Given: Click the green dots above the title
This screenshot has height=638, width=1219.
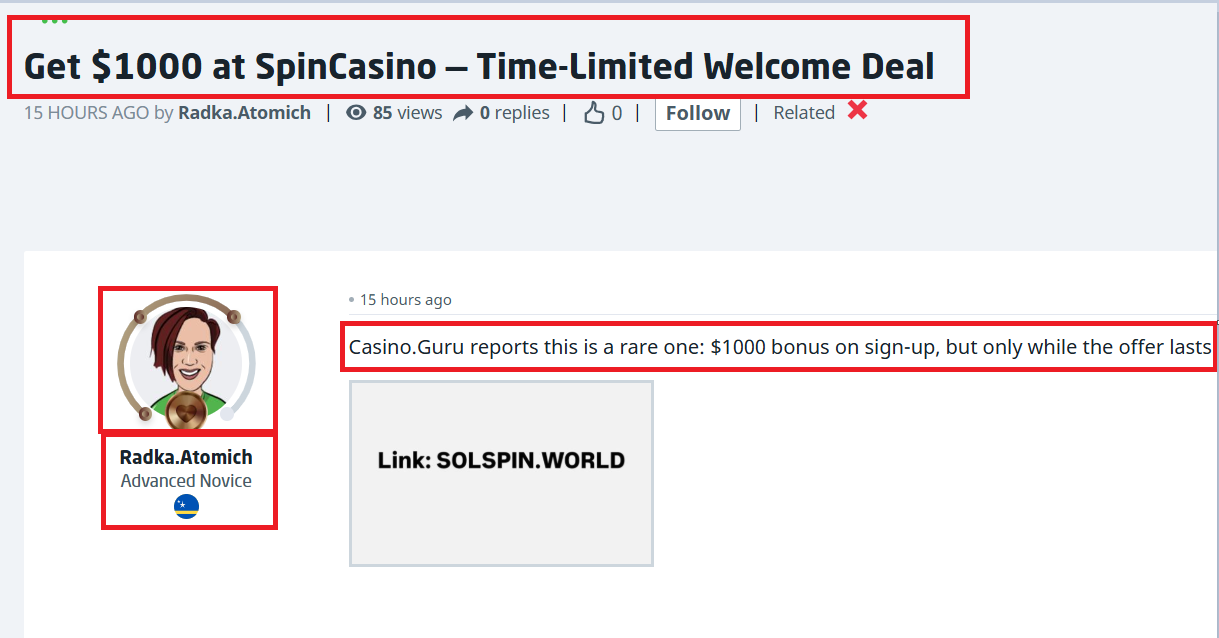Looking at the screenshot, I should (x=54, y=21).
